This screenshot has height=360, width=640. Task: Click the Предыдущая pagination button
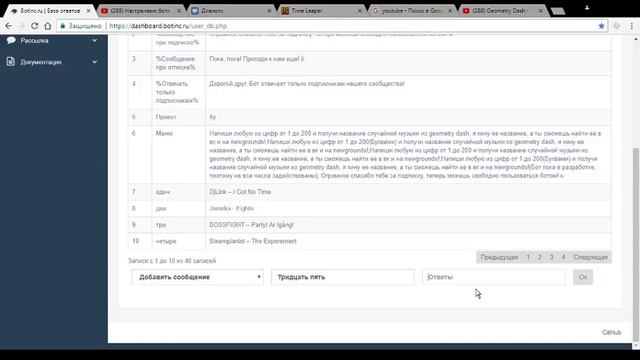(x=499, y=257)
